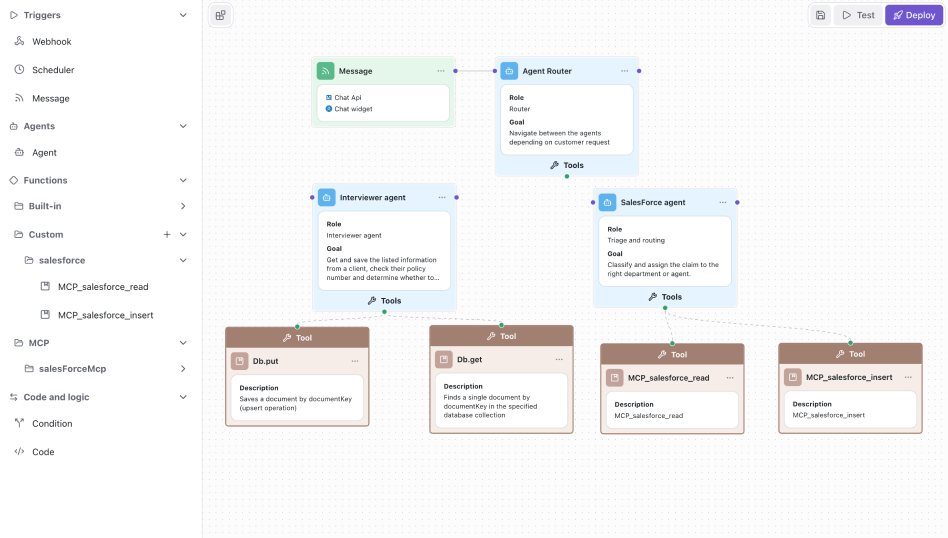Screen dimensions: 948x538
Task: Click the Db.put Tool header bar
Action: click(x=297, y=338)
